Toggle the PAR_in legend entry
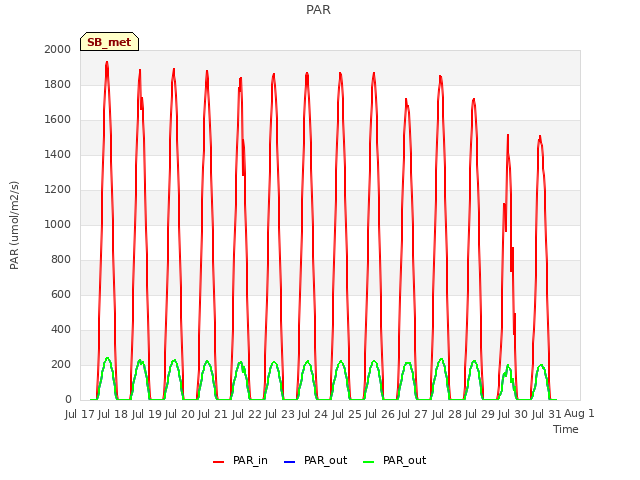The height and width of the screenshot is (480, 640). [x=240, y=460]
